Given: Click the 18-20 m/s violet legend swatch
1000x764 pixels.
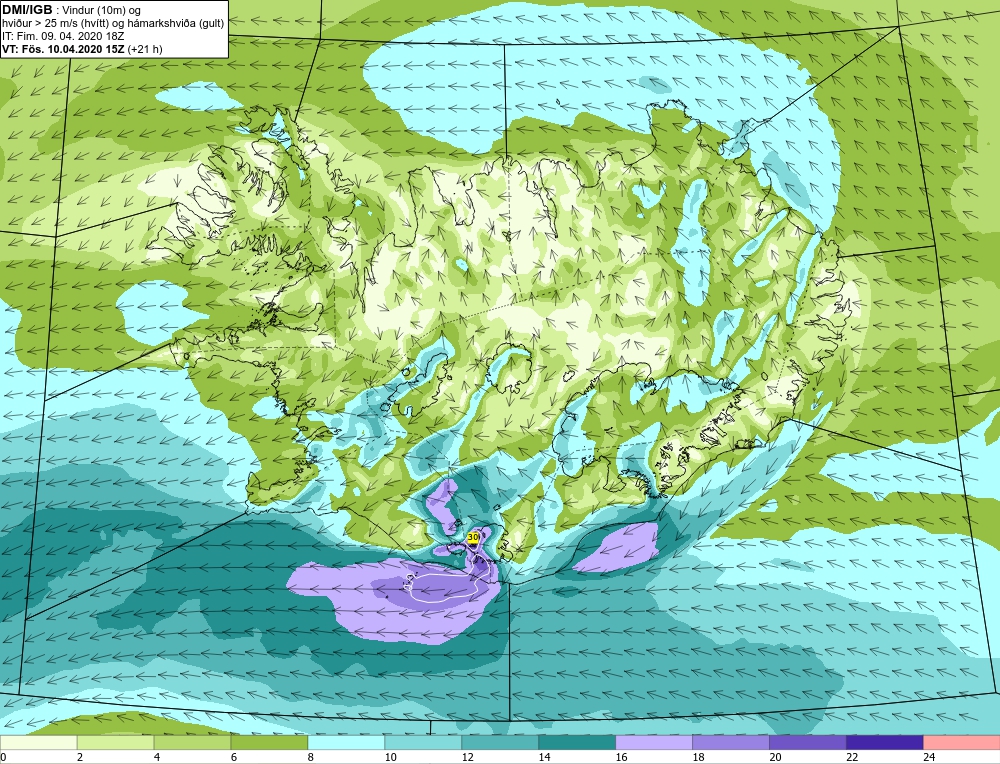Looking at the screenshot, I should coord(731,743).
